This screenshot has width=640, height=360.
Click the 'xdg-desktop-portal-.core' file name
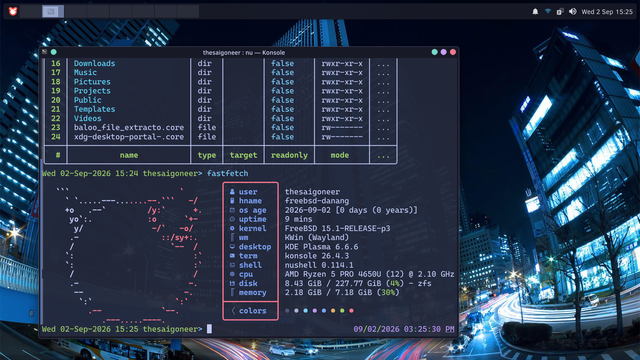pyautogui.click(x=129, y=137)
